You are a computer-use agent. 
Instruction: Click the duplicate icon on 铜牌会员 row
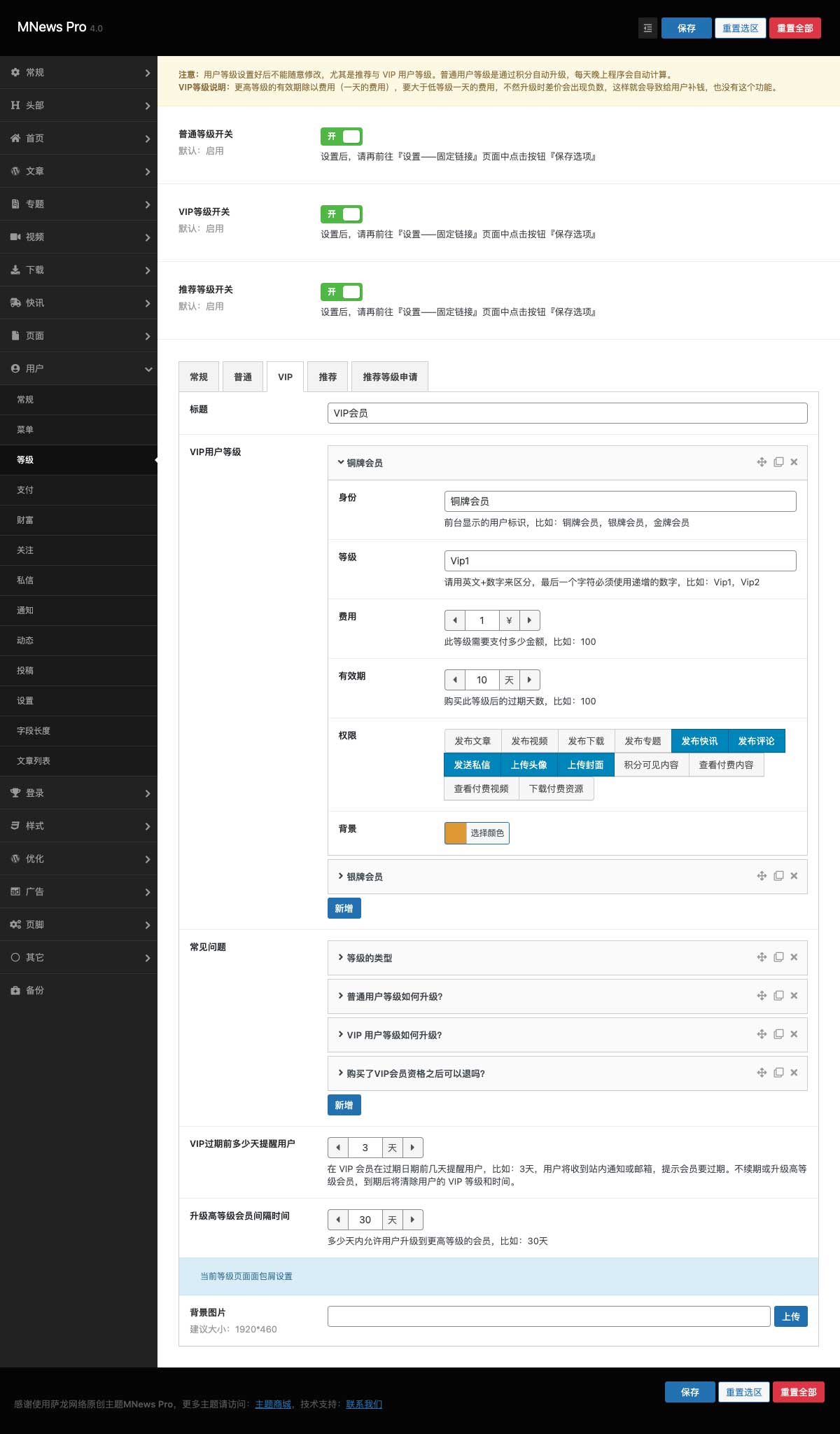[778, 462]
